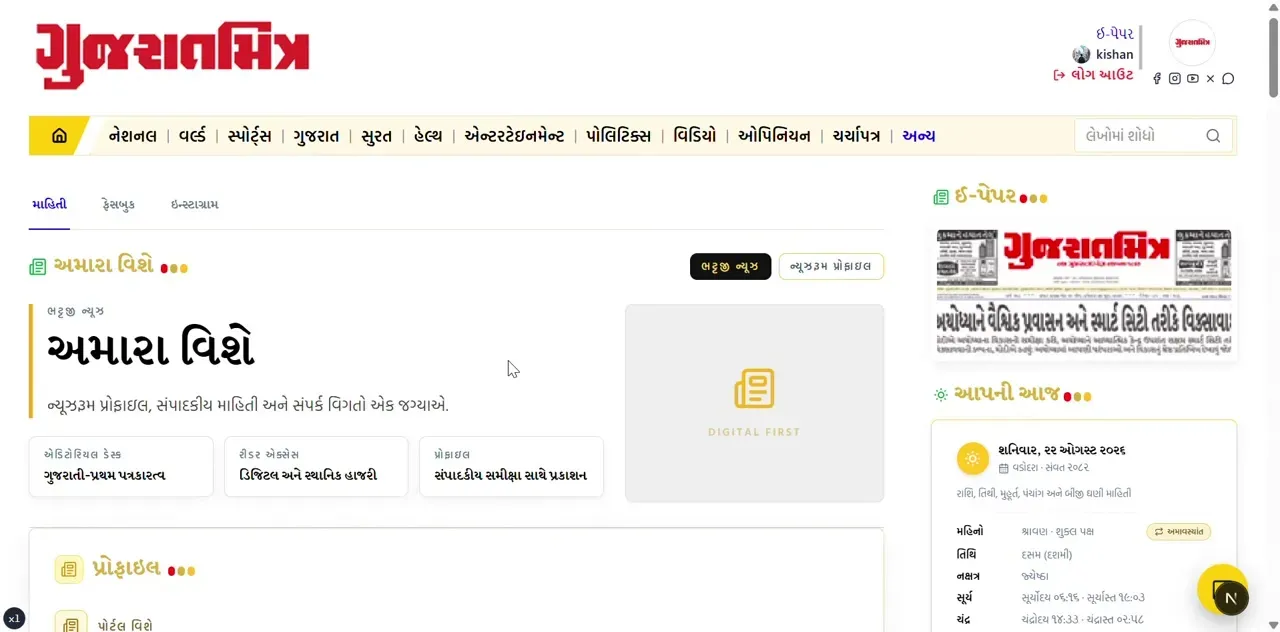Click newspaper icon beside અમારા વિશે heading
1280x632 pixels.
(38, 267)
